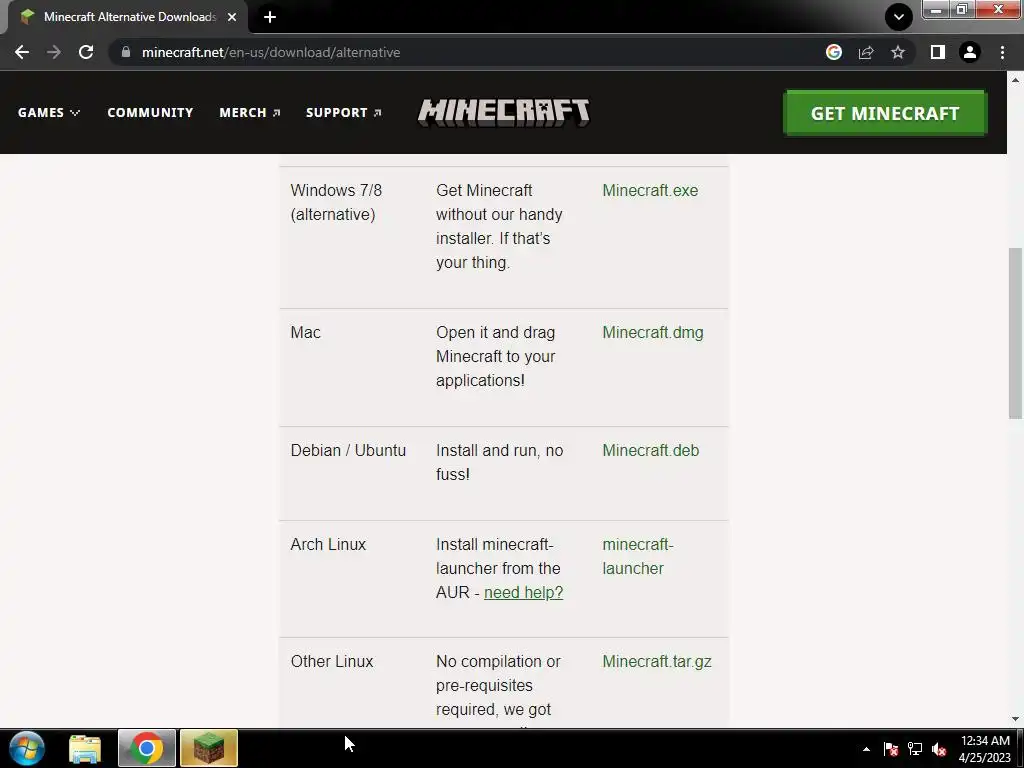Open the Google icon in address bar
Screen dimensions: 1024x768
click(x=834, y=52)
